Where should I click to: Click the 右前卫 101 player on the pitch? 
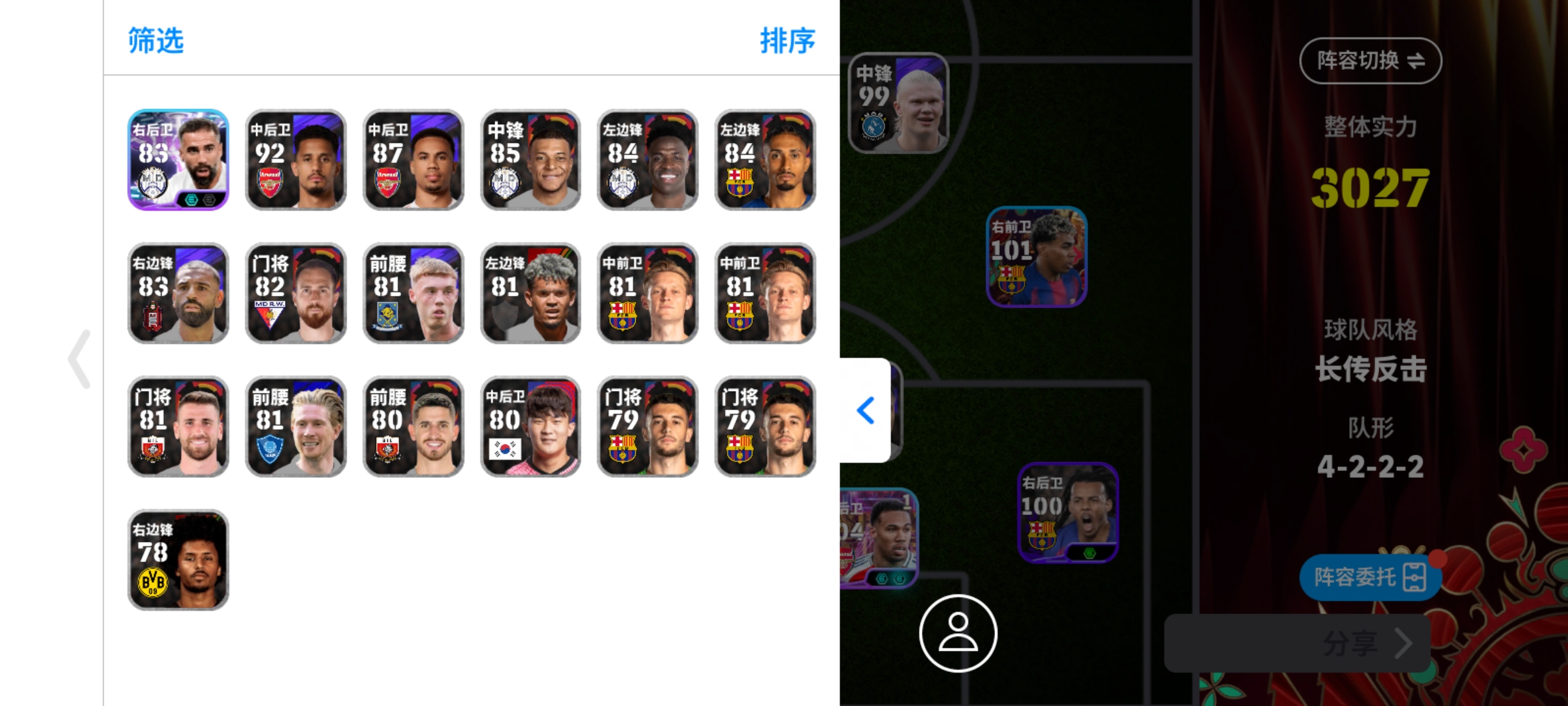pyautogui.click(x=1037, y=257)
